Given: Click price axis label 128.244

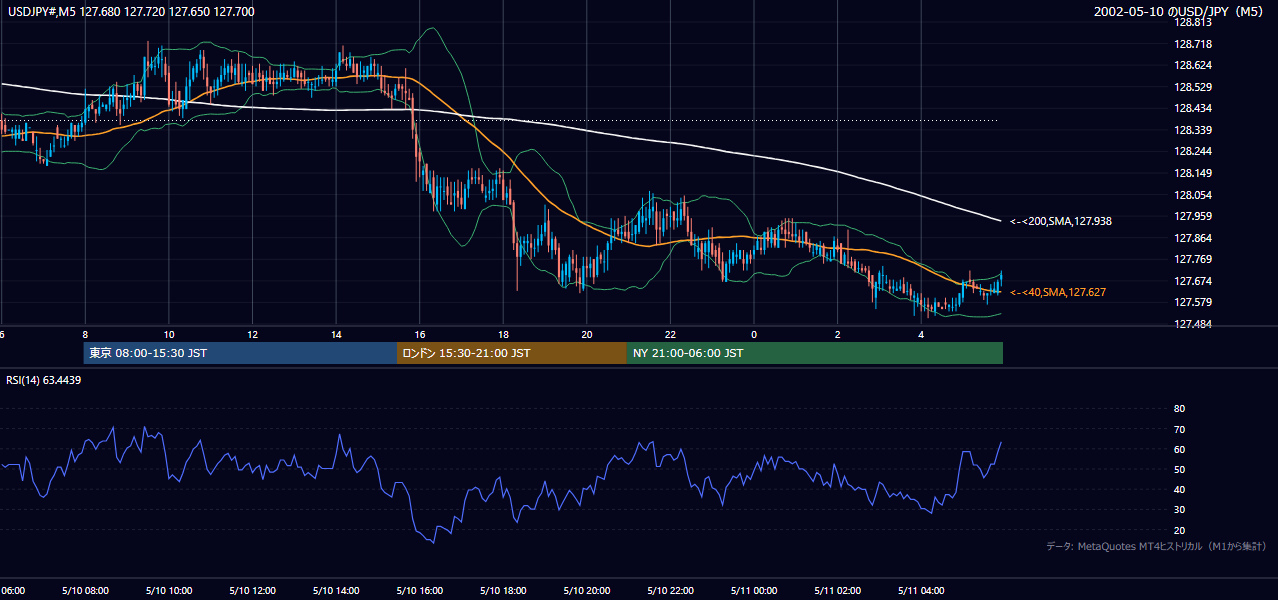Looking at the screenshot, I should click(x=1192, y=151).
